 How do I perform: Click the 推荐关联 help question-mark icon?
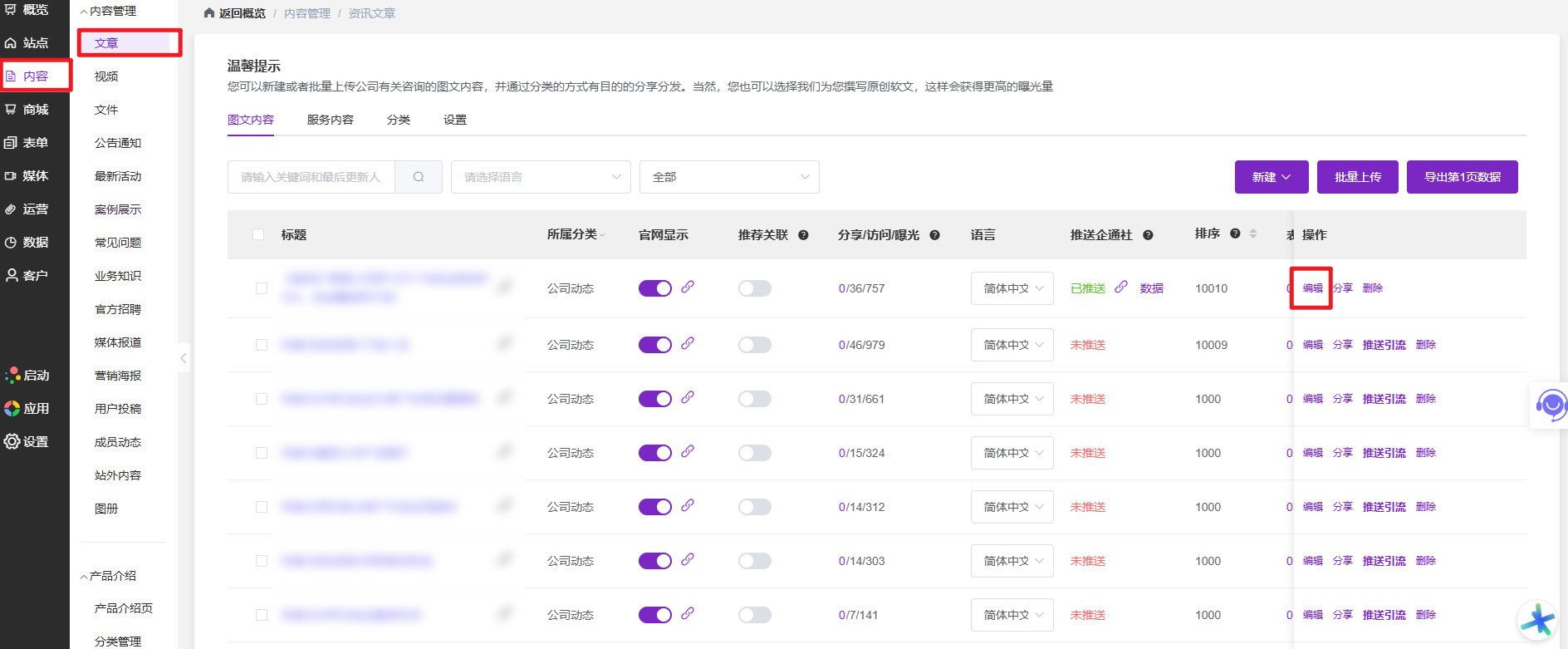(x=803, y=235)
